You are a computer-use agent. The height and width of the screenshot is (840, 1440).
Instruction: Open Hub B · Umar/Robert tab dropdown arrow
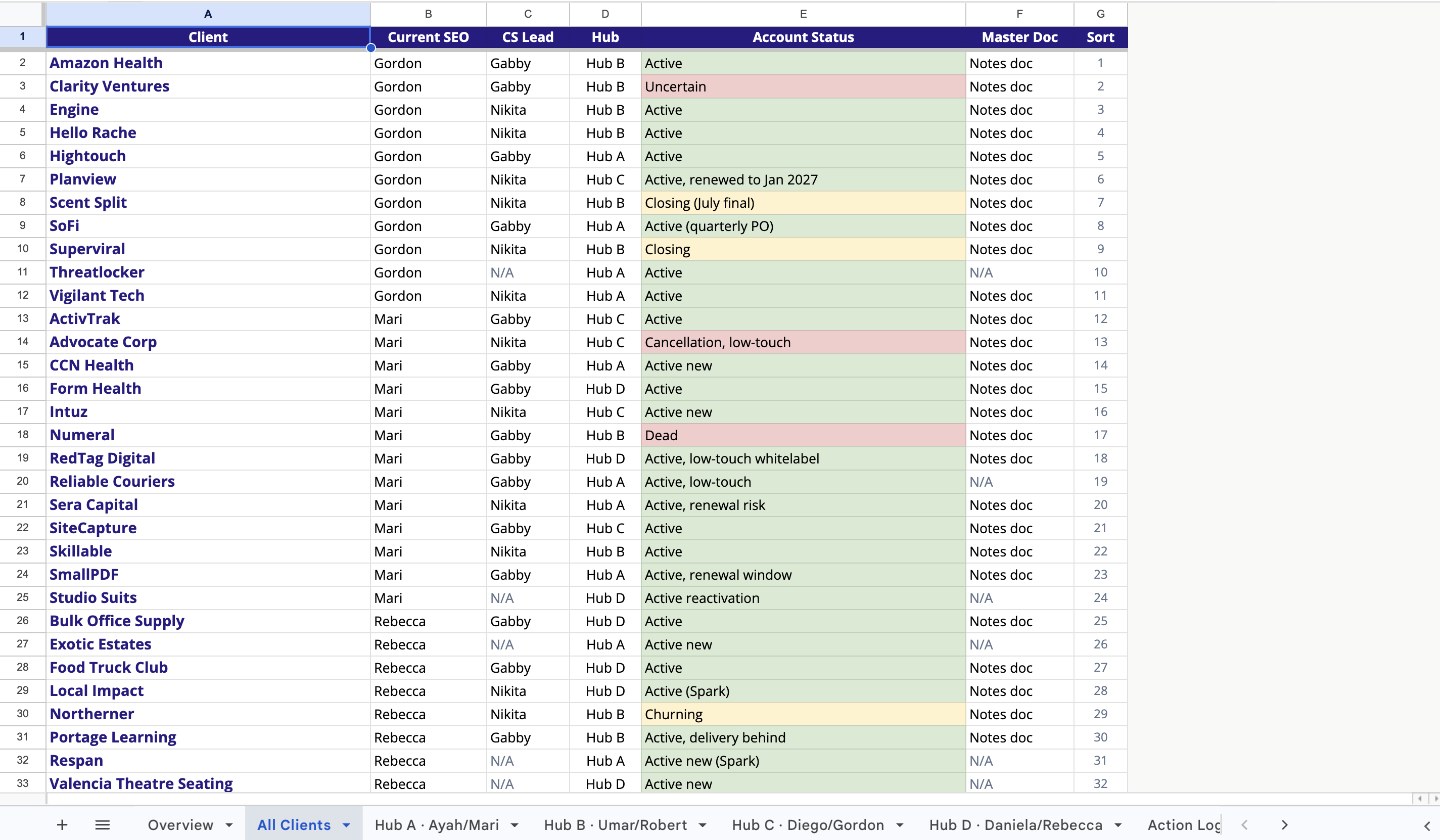703,826
